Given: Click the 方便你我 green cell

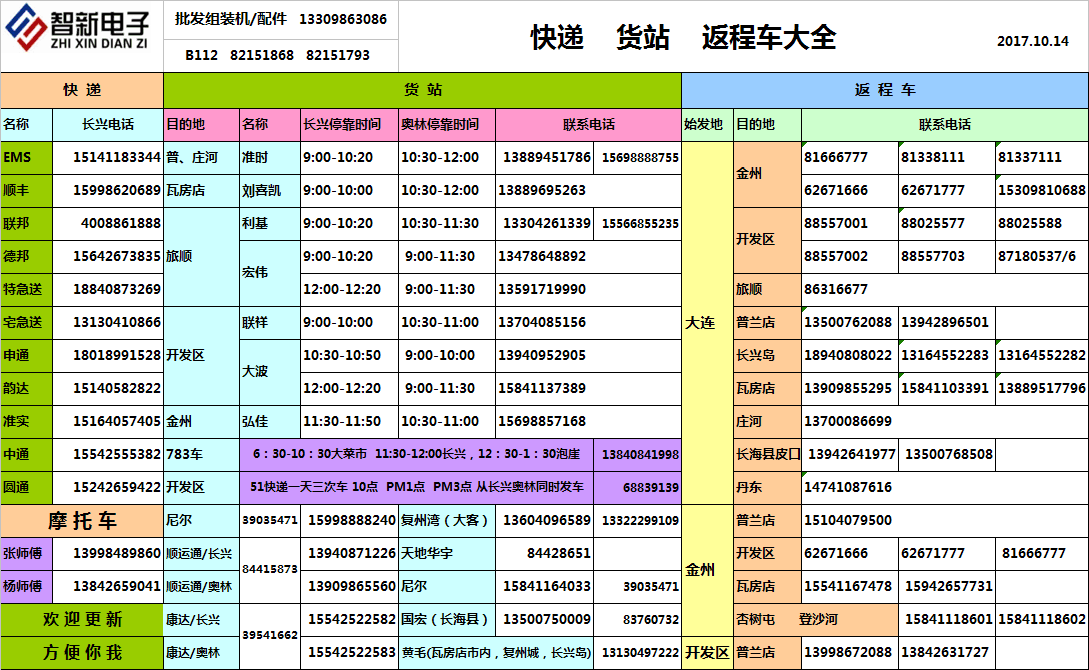Looking at the screenshot, I should click(80, 654).
